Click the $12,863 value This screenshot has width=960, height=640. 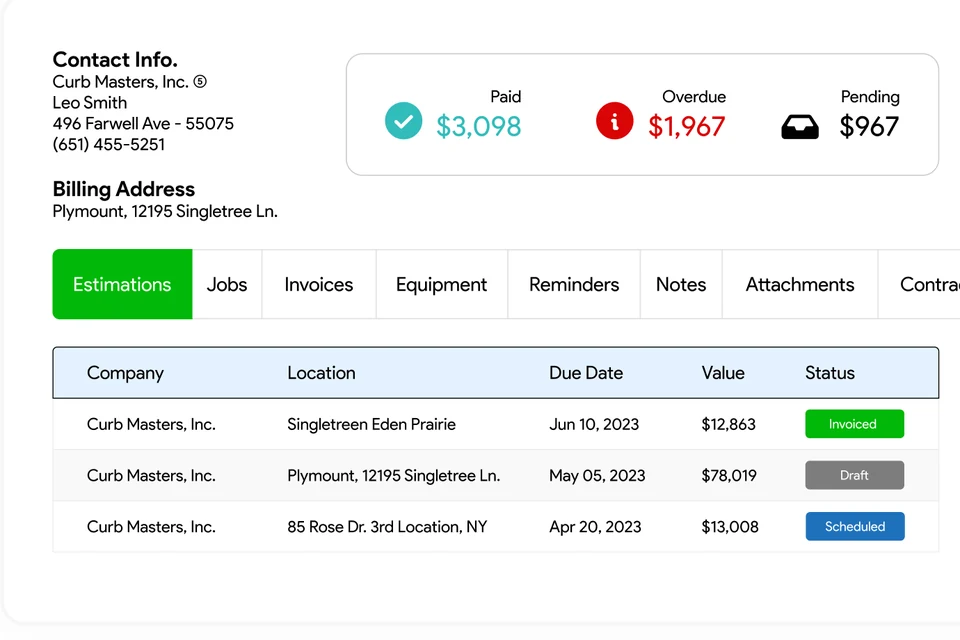pos(729,424)
